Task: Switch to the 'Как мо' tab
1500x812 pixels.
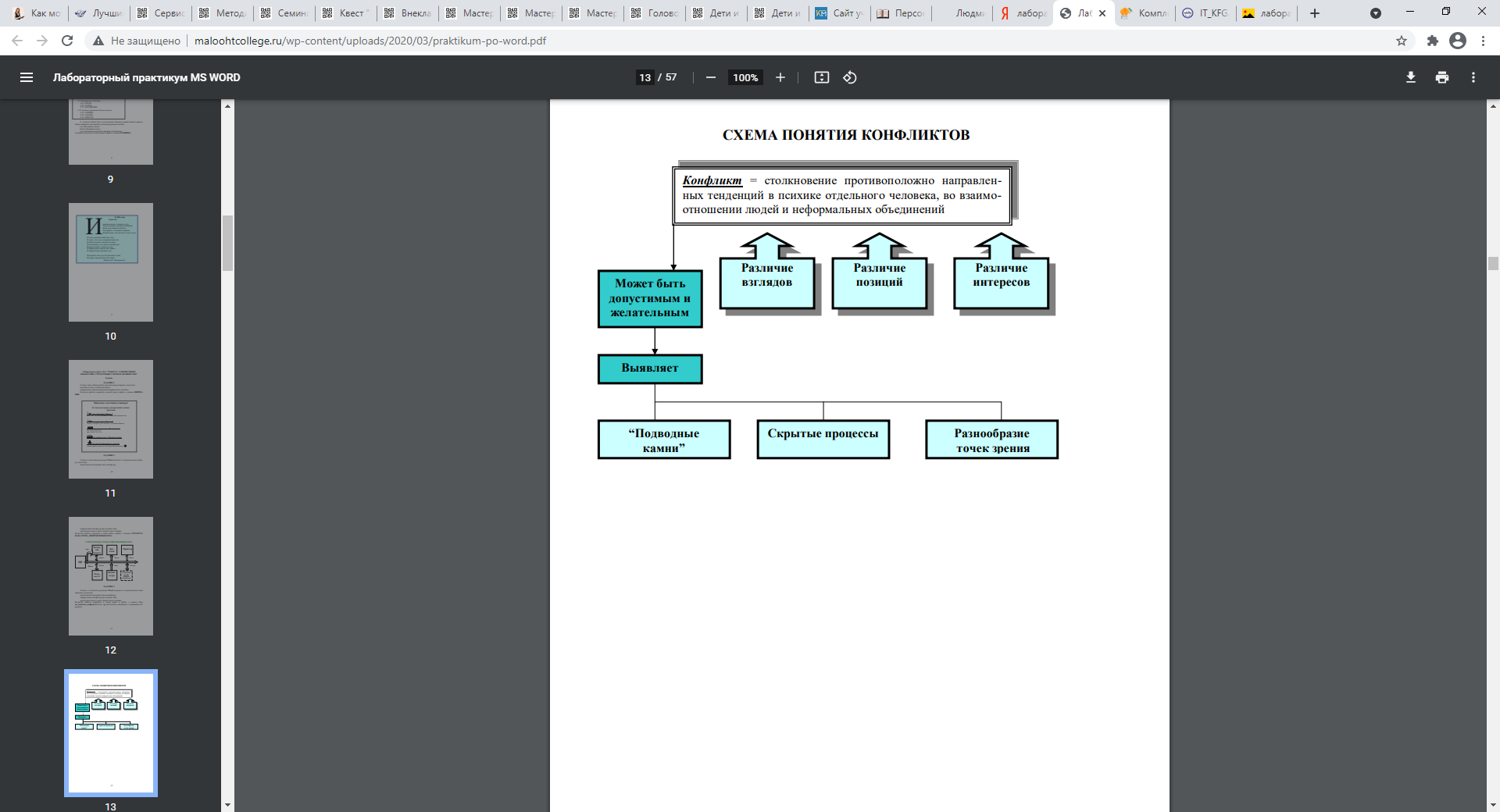Action: (x=37, y=13)
